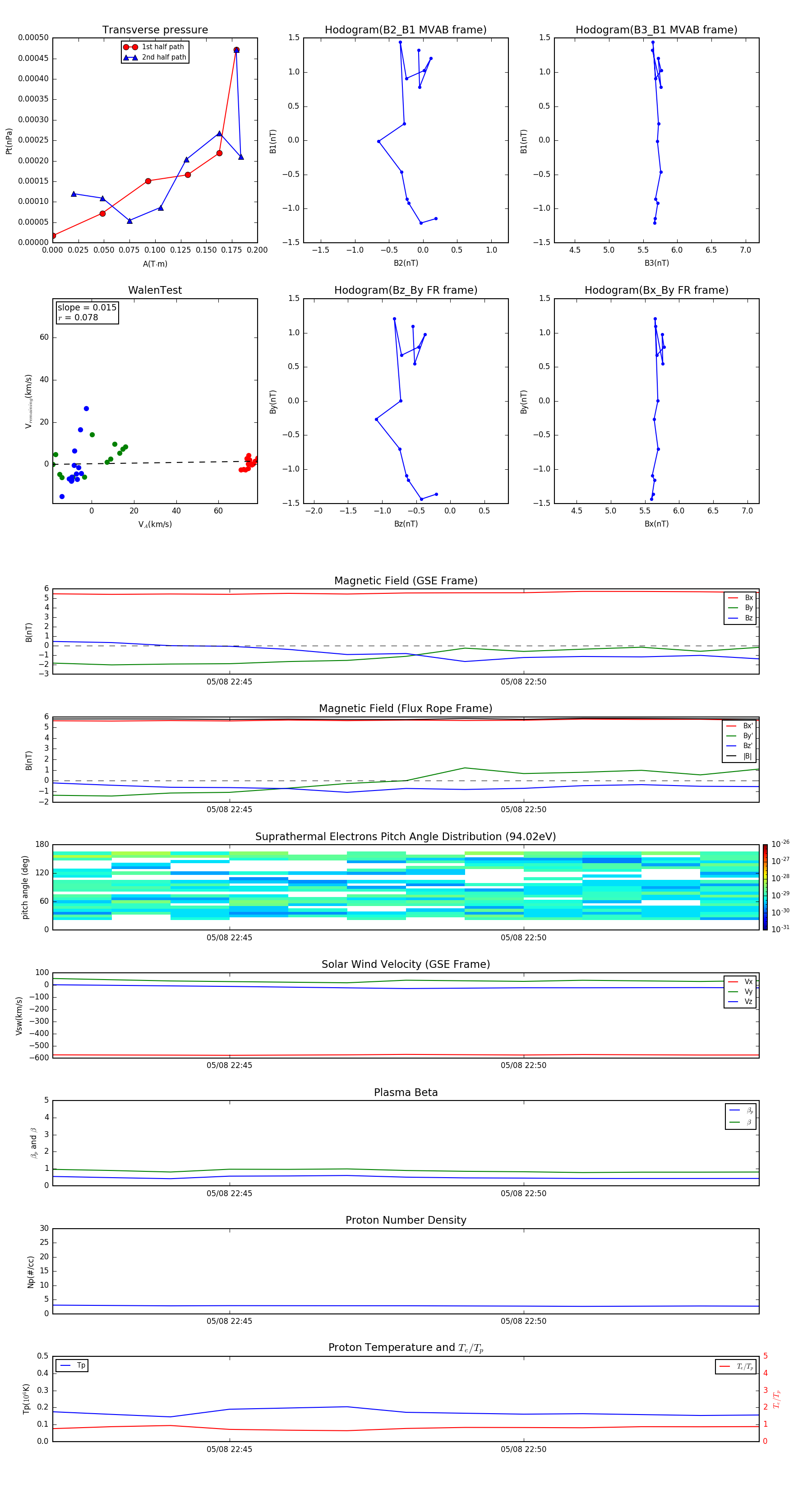This screenshot has width=812, height=1489.
Task: Click the 'Plasma Beta' plot title
Action: pyautogui.click(x=406, y=1092)
